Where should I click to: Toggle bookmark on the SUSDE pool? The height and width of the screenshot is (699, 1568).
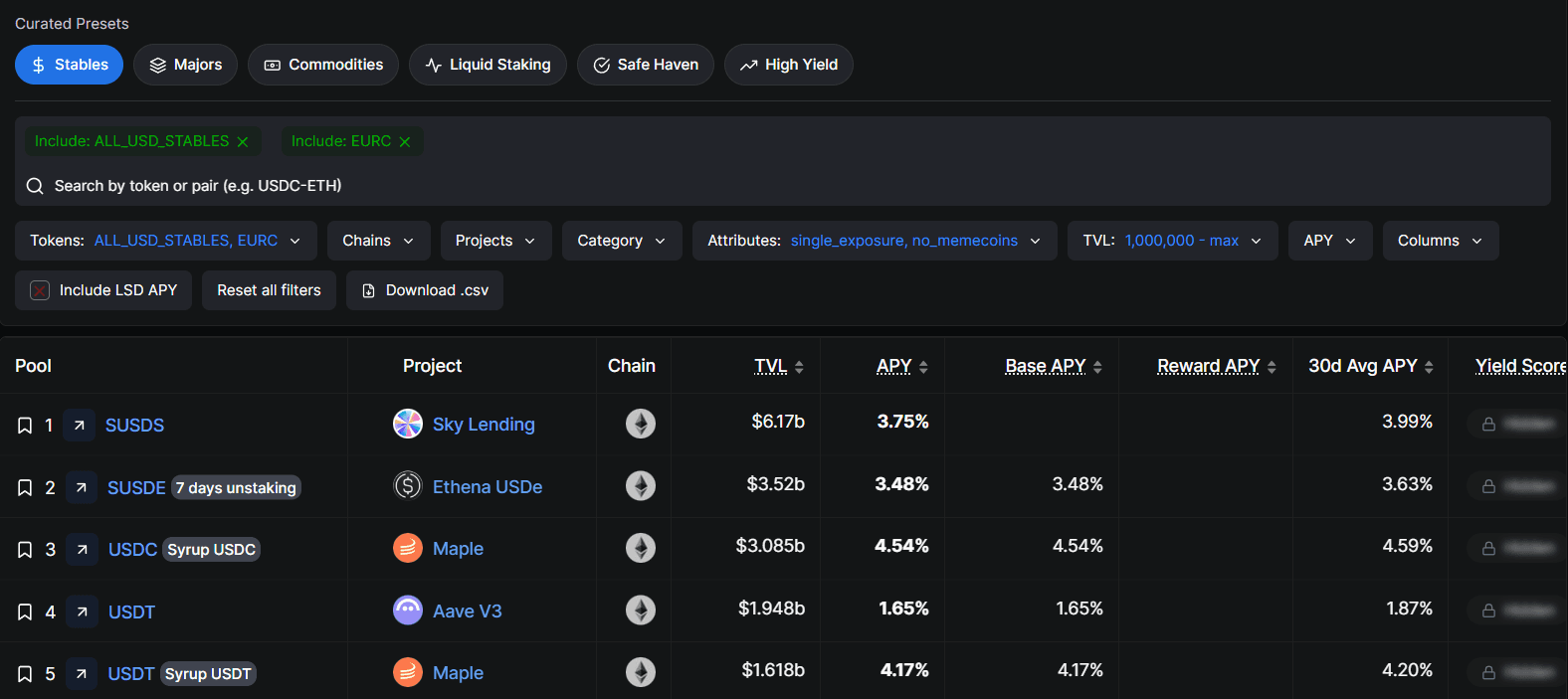[x=25, y=488]
